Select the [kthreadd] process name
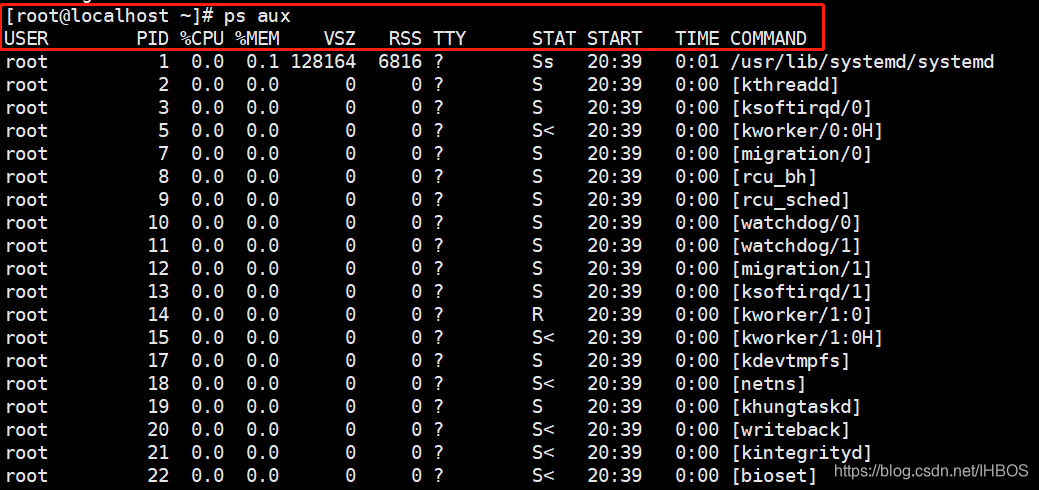Viewport: 1039px width, 490px height. [785, 85]
